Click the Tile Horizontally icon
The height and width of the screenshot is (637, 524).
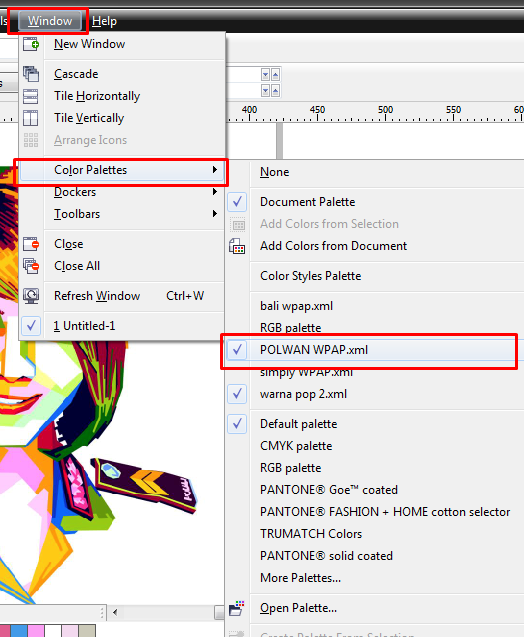click(31, 96)
